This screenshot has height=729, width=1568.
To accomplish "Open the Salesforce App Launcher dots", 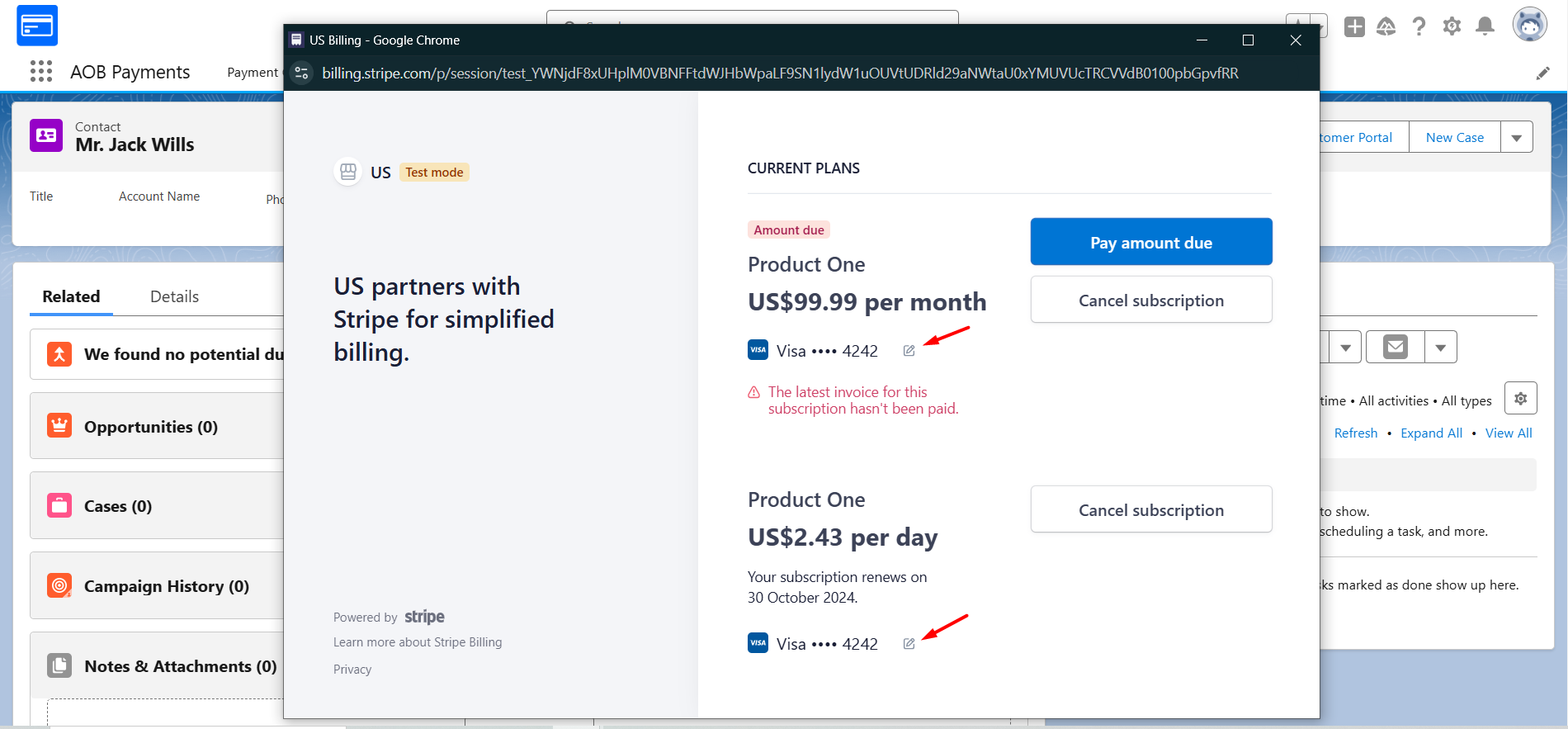I will click(x=41, y=72).
